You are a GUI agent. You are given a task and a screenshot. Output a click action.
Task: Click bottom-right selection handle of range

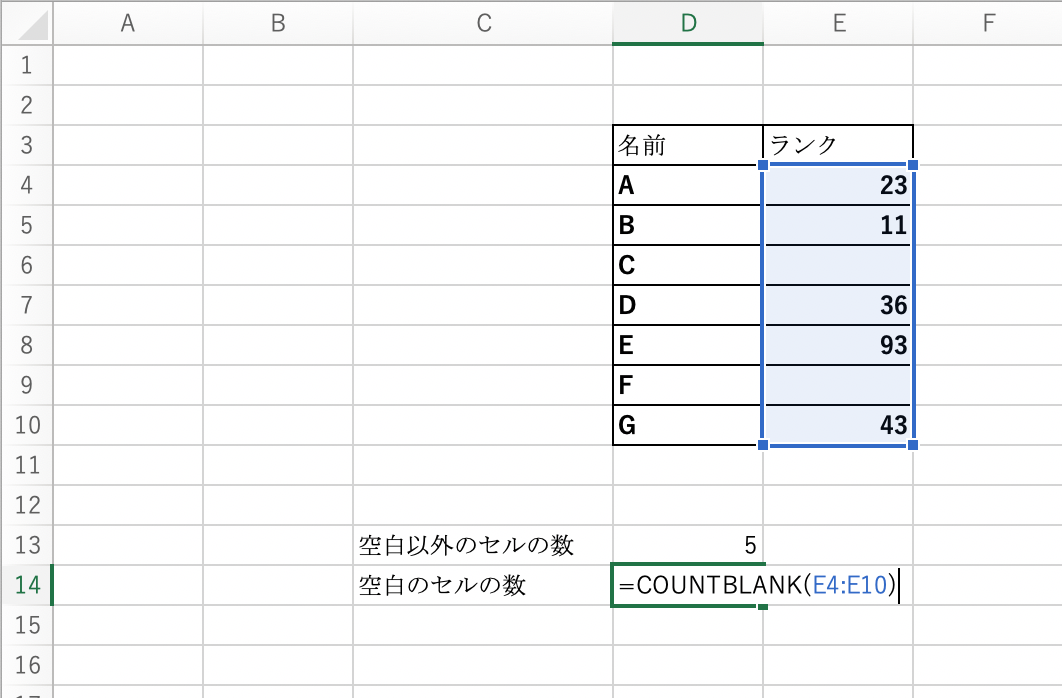tap(913, 445)
